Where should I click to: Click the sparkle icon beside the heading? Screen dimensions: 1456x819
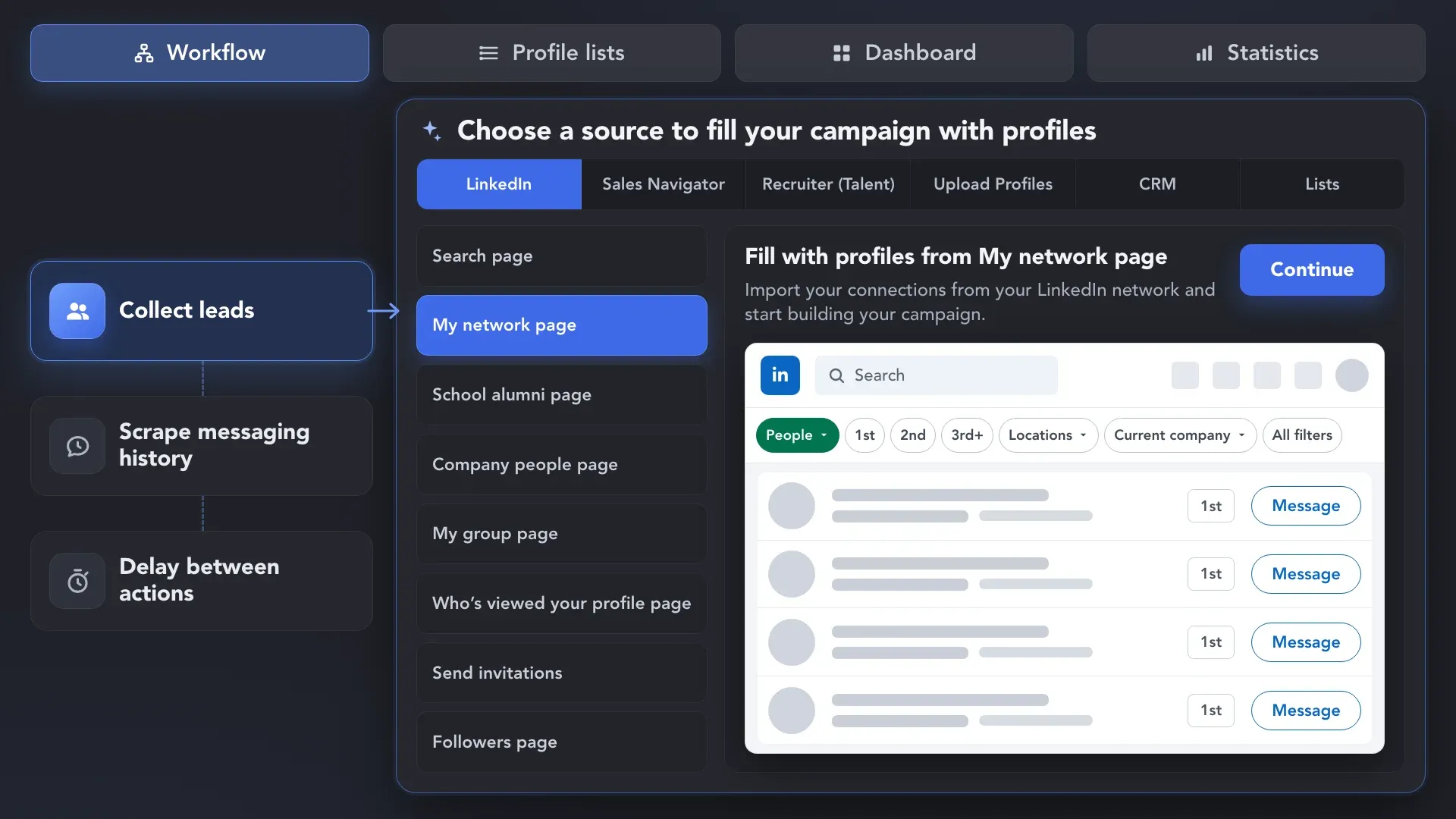[x=432, y=130]
